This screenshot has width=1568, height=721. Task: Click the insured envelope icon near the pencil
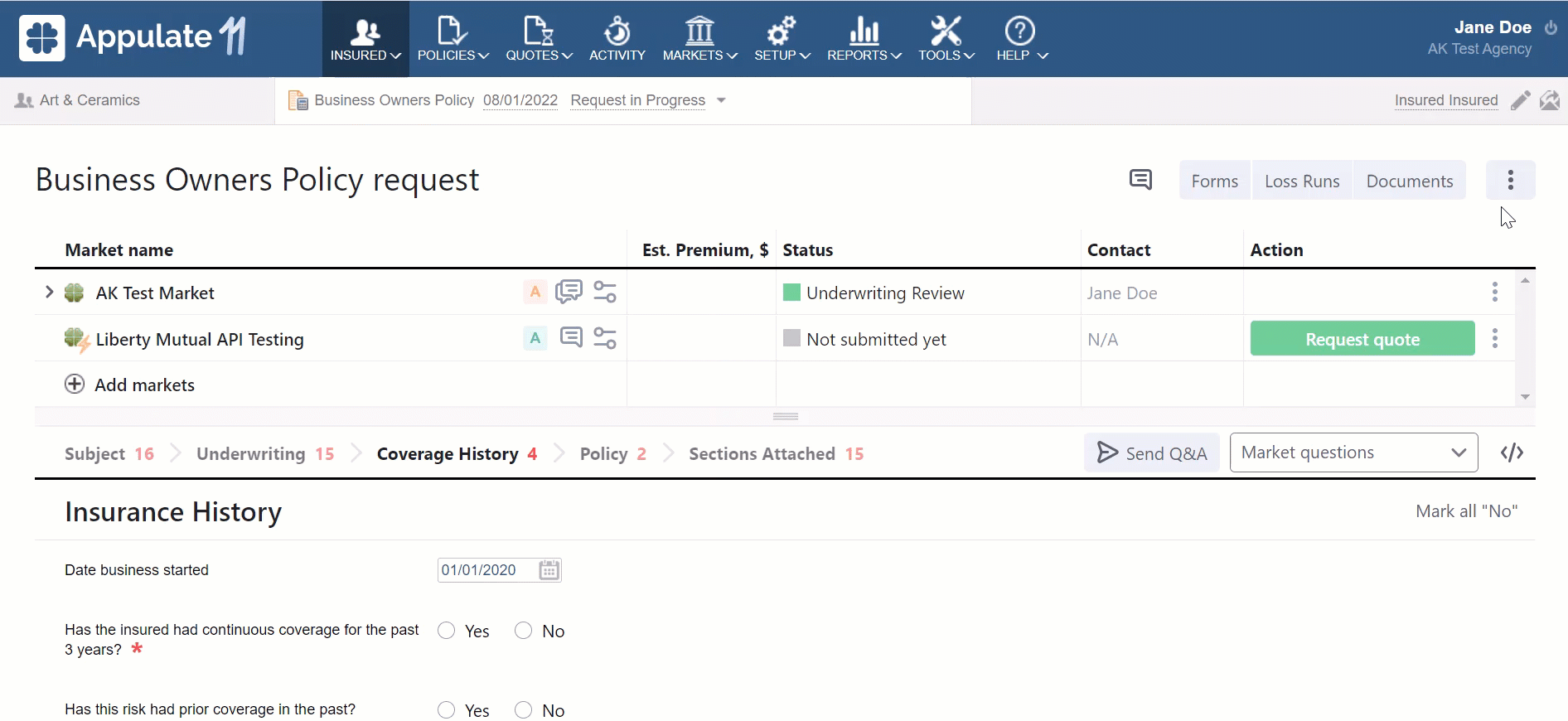click(1550, 100)
